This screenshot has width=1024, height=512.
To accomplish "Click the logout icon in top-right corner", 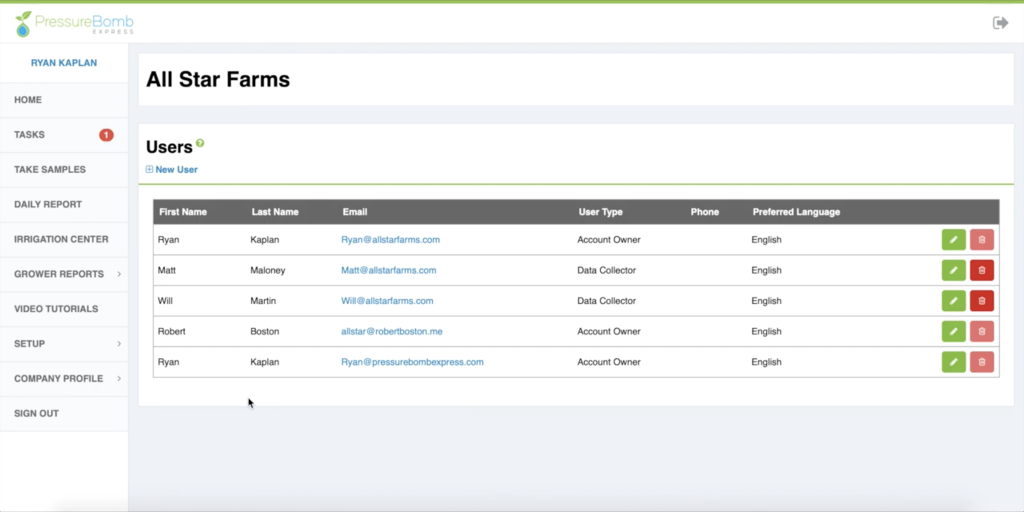I will point(1000,22).
